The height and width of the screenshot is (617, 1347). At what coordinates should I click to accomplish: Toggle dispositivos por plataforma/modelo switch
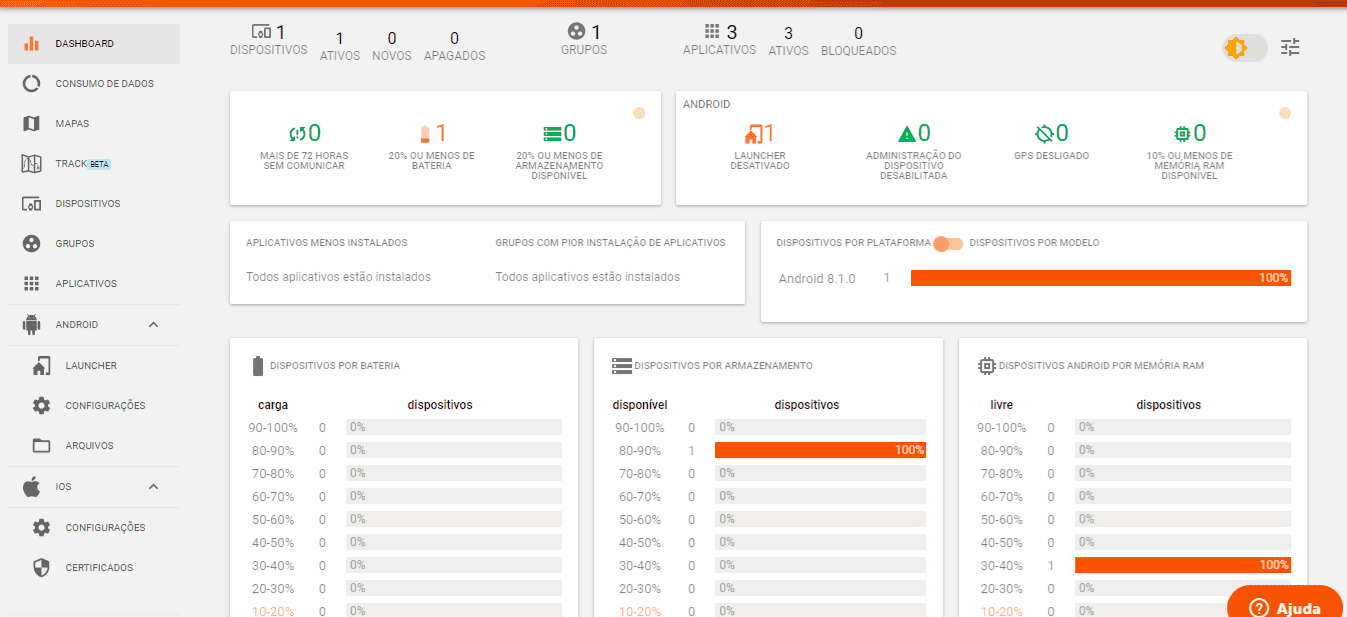(949, 244)
